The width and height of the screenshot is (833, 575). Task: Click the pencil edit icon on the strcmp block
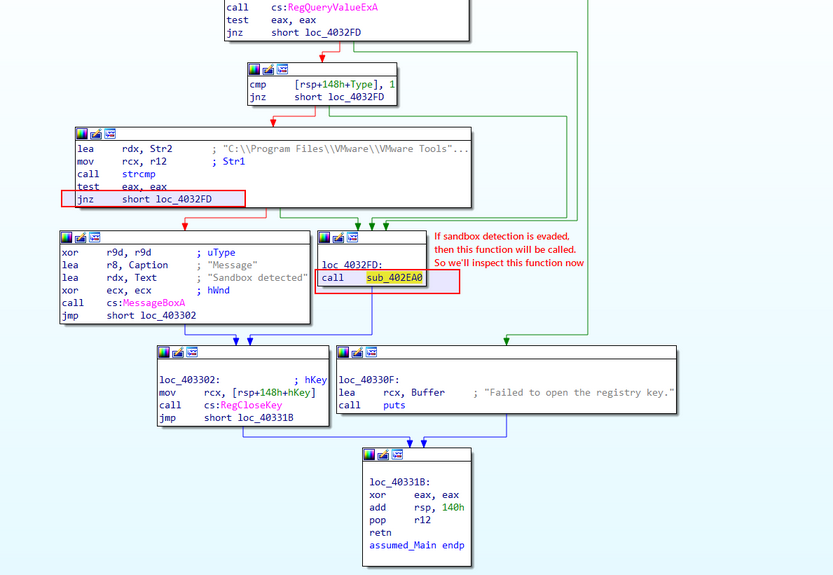click(x=96, y=133)
